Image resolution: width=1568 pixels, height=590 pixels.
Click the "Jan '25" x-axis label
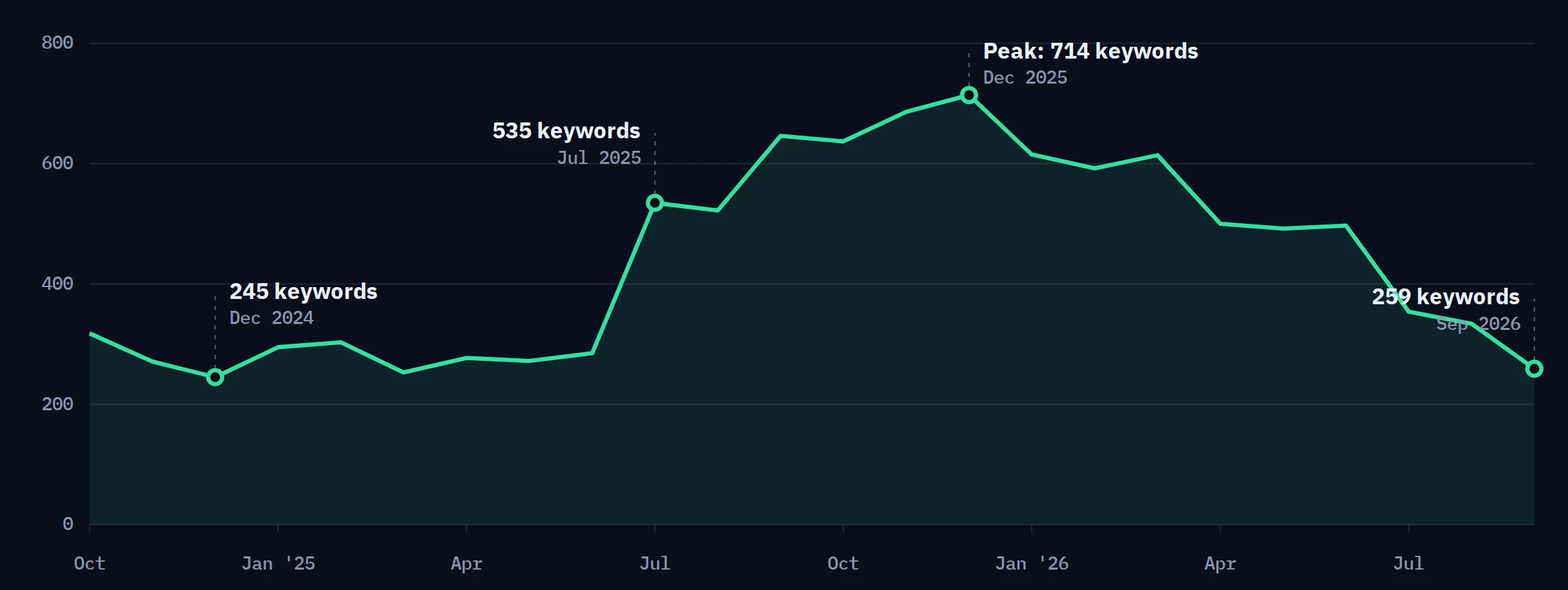pos(278,564)
